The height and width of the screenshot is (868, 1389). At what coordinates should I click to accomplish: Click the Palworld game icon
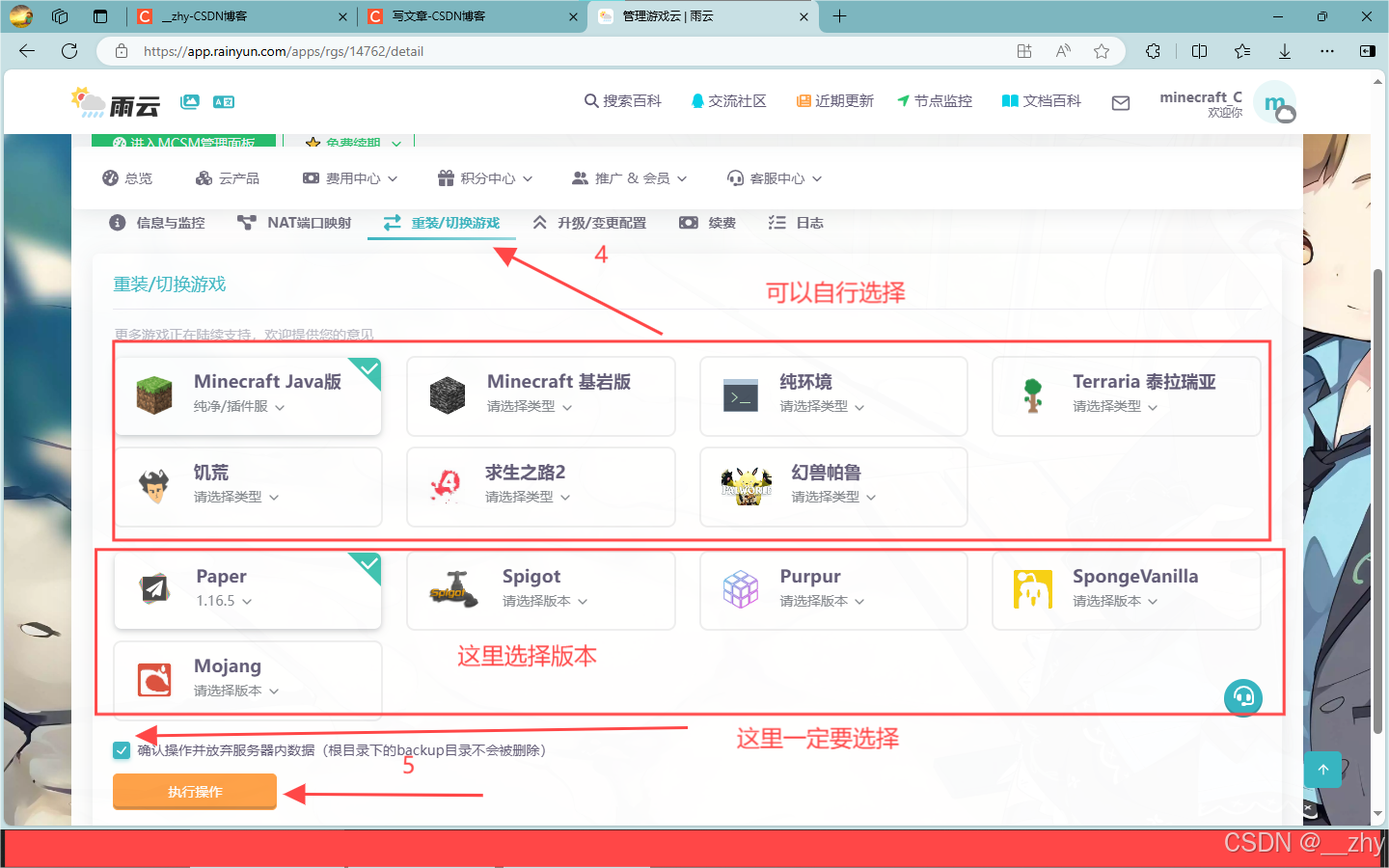point(747,486)
